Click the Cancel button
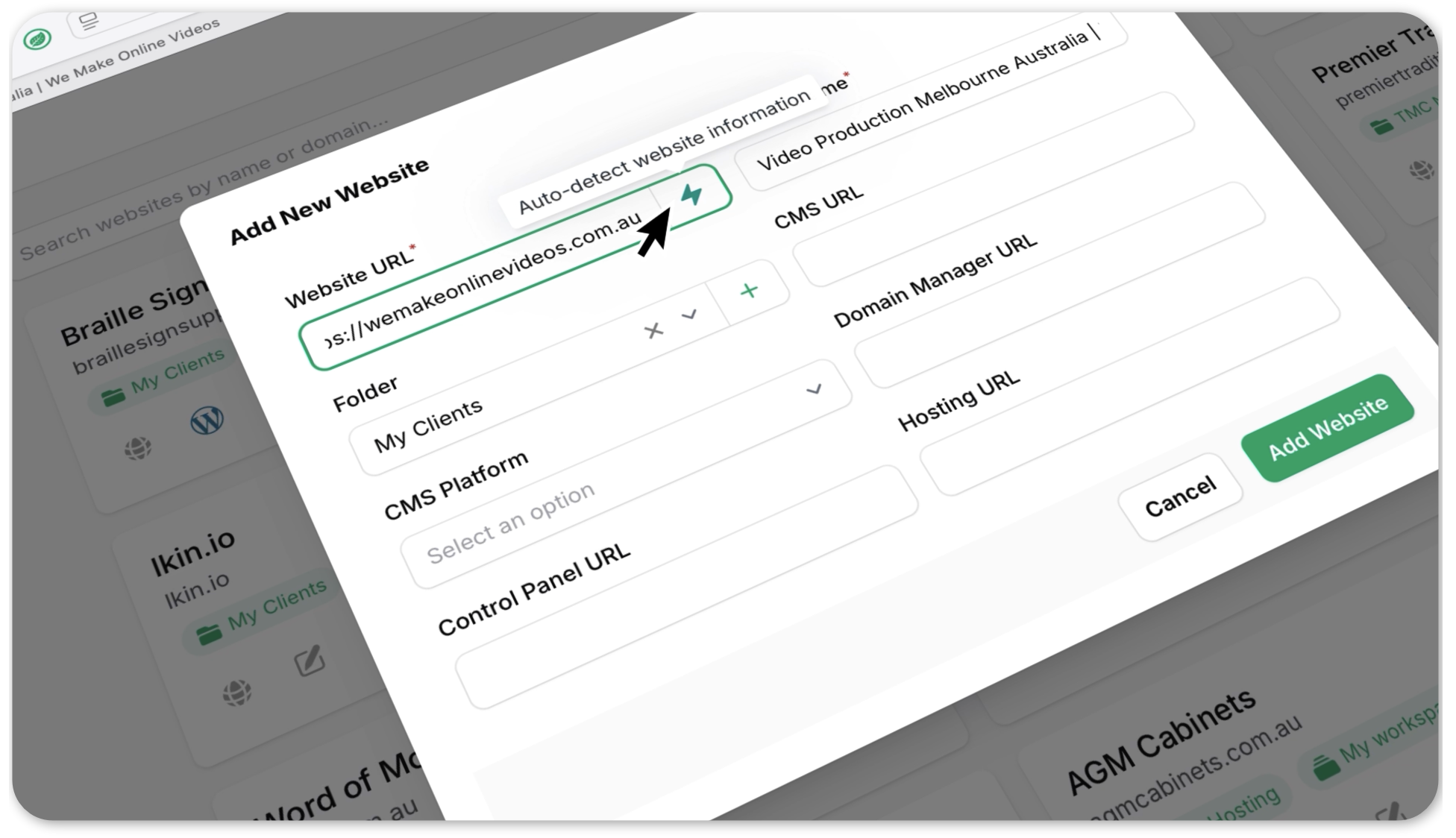 tap(1180, 497)
